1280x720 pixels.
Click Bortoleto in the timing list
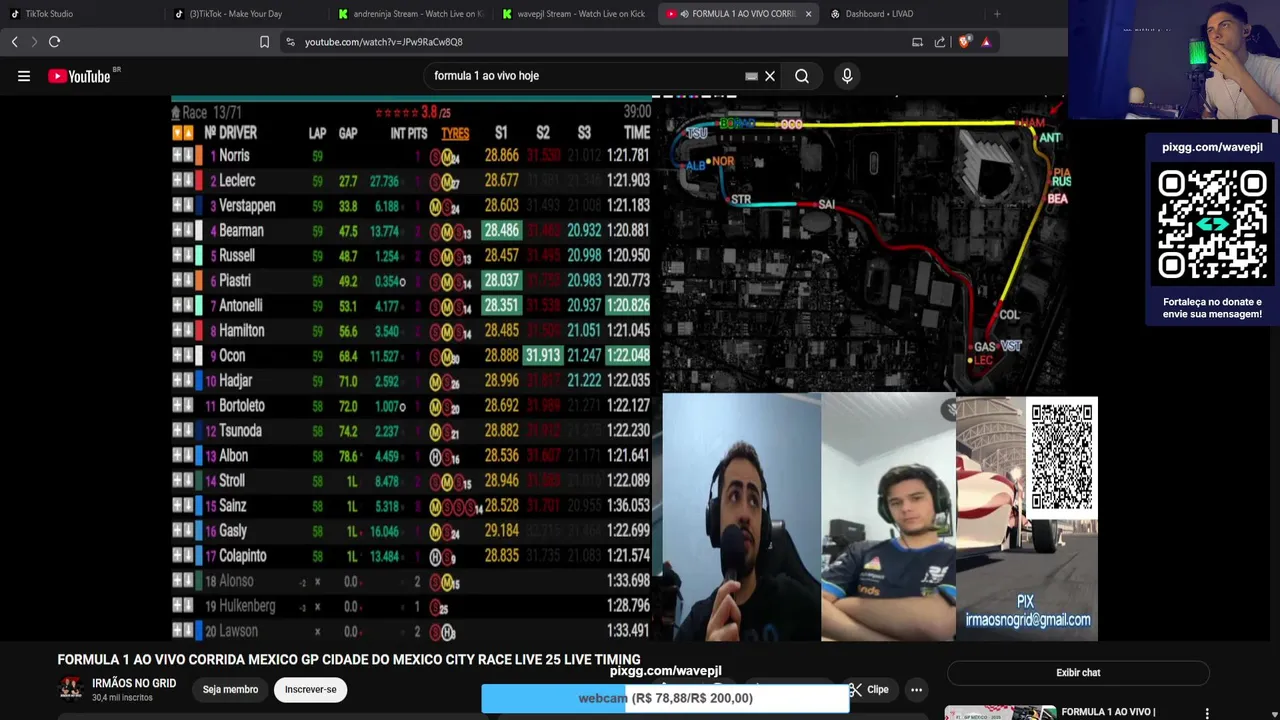(242, 406)
